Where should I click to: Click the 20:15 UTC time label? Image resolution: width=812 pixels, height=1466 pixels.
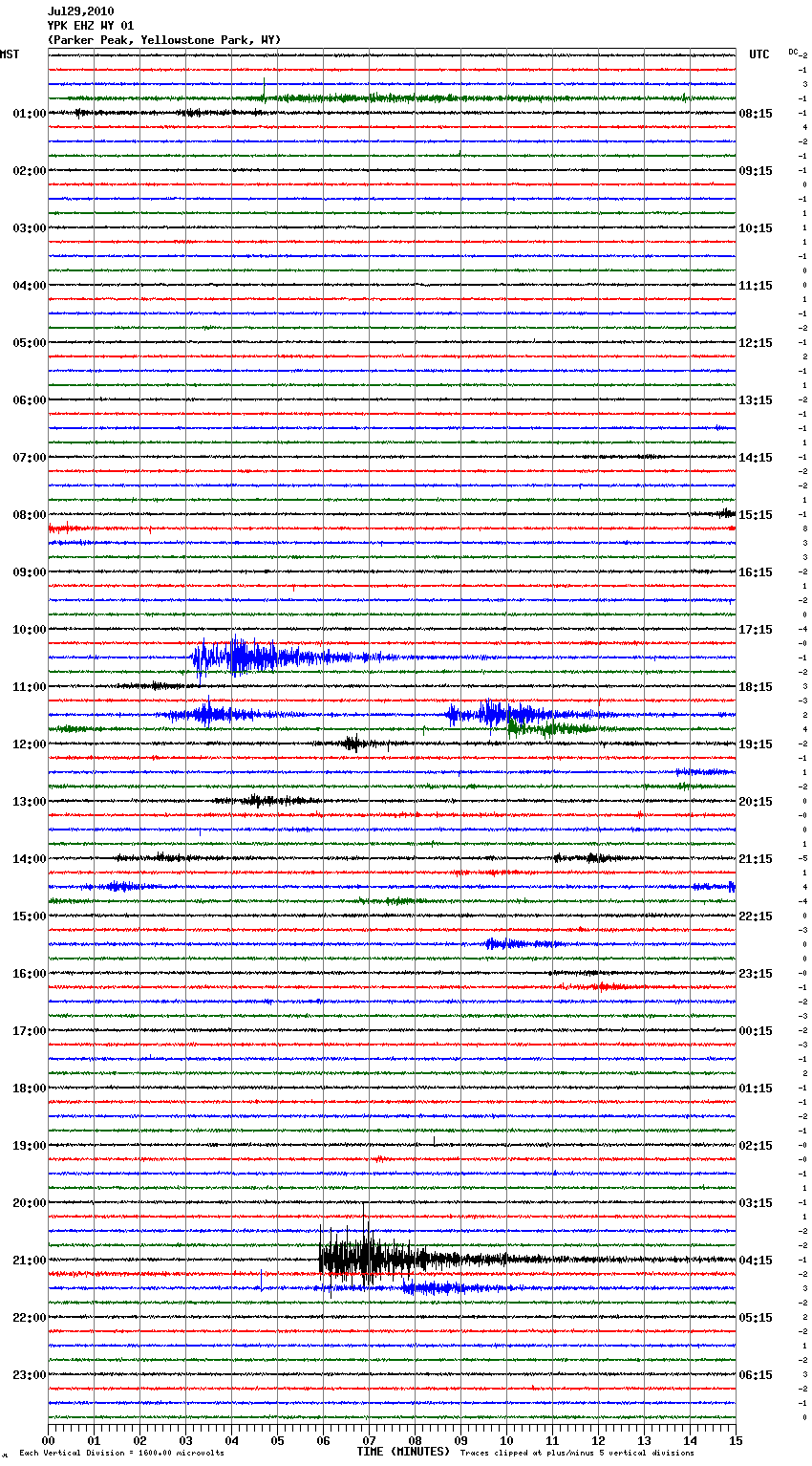tap(756, 802)
